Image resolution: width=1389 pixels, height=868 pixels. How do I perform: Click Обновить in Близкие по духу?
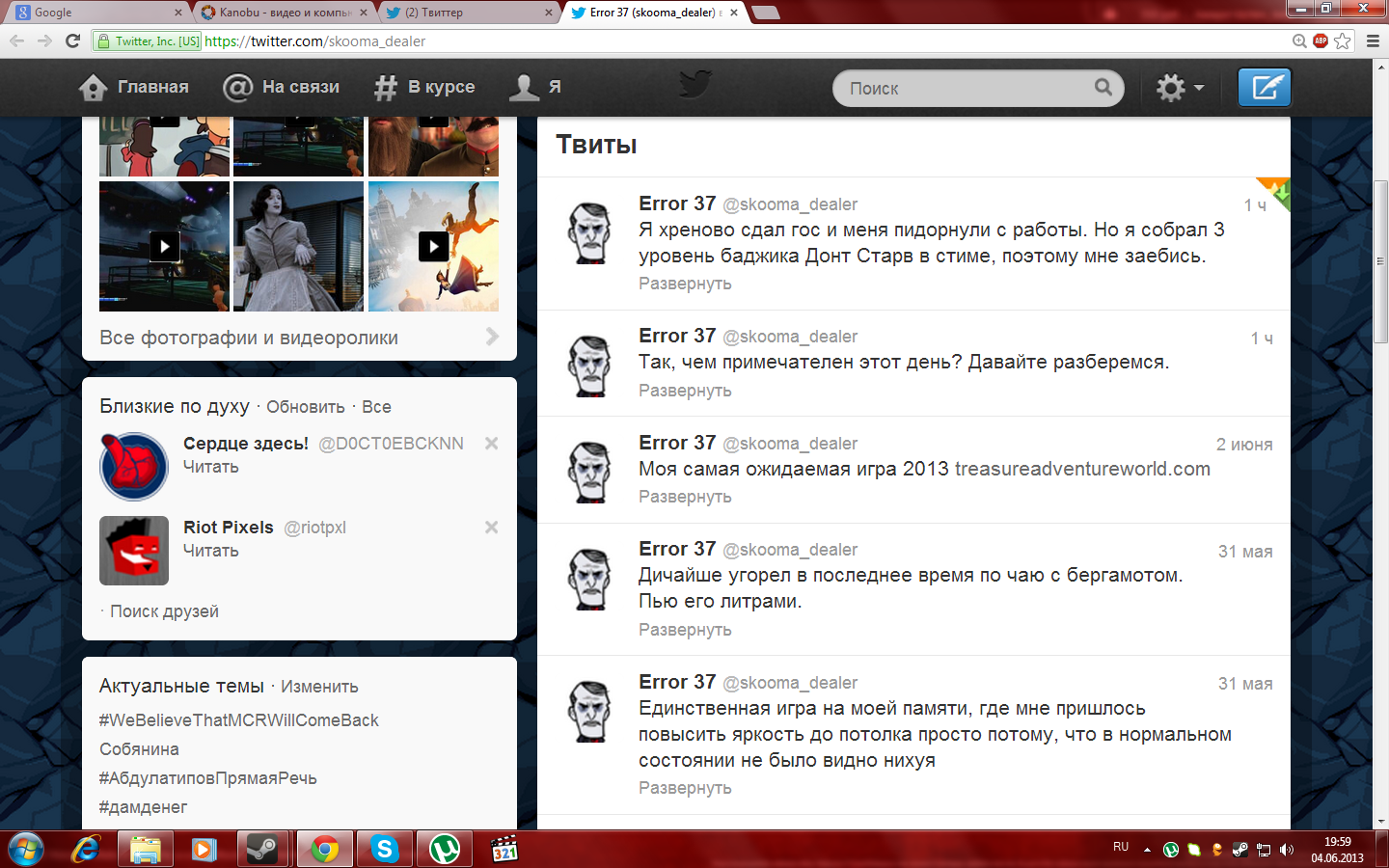coord(305,407)
